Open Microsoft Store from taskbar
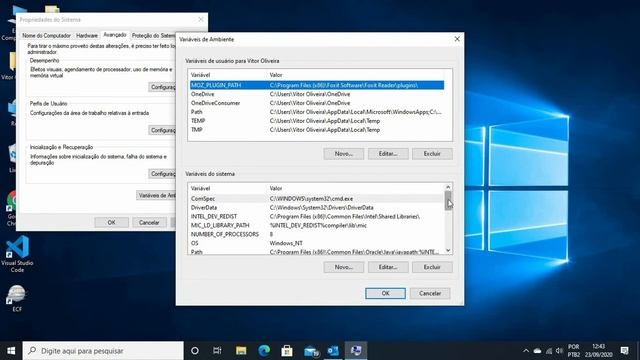 point(287,351)
